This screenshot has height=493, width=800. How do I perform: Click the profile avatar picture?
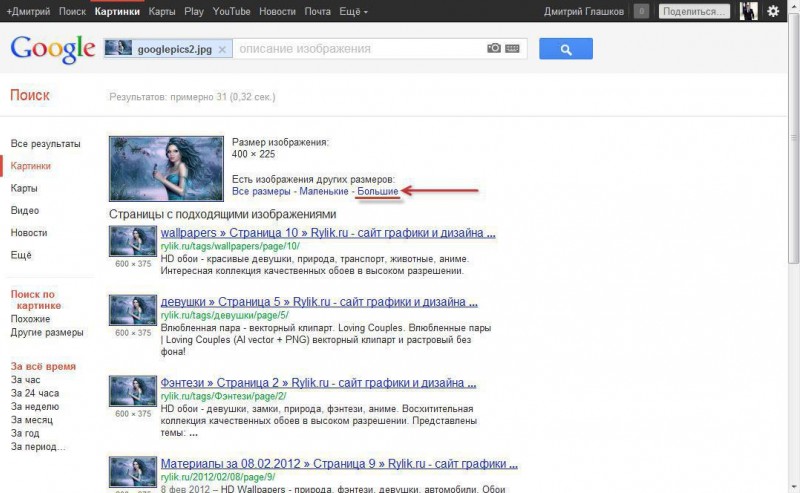[x=748, y=11]
